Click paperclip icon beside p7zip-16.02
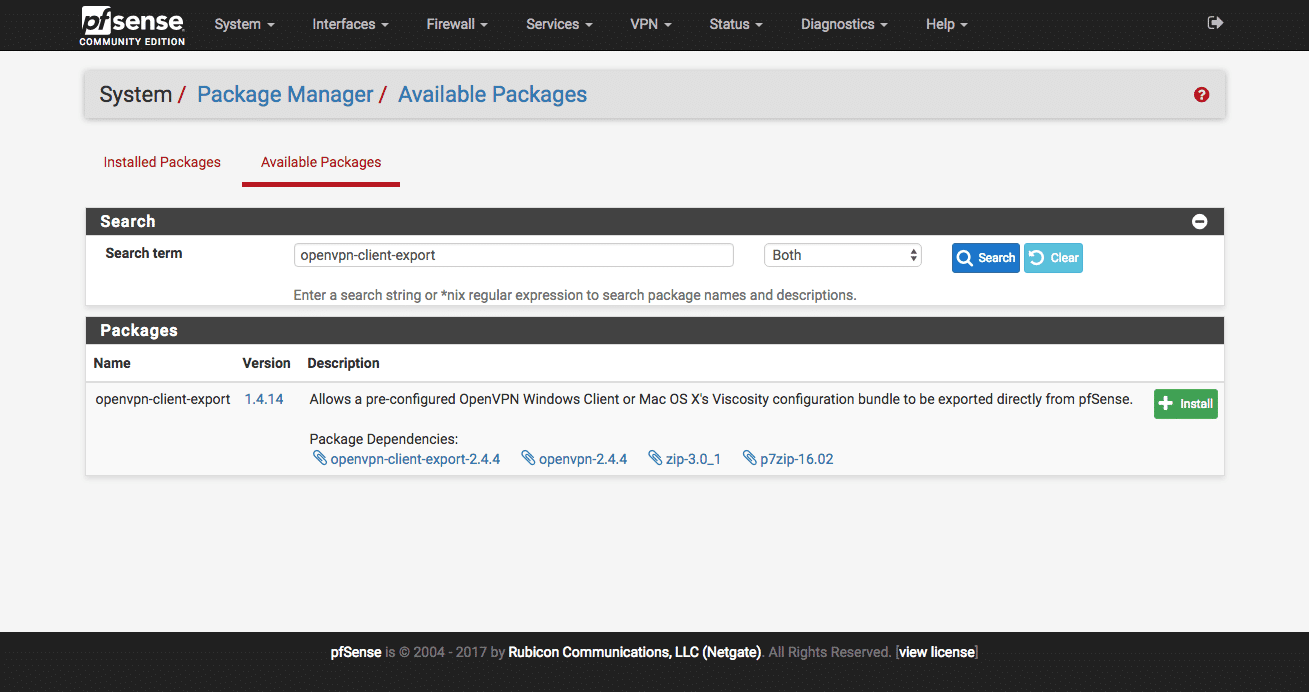1309x692 pixels. click(x=749, y=458)
